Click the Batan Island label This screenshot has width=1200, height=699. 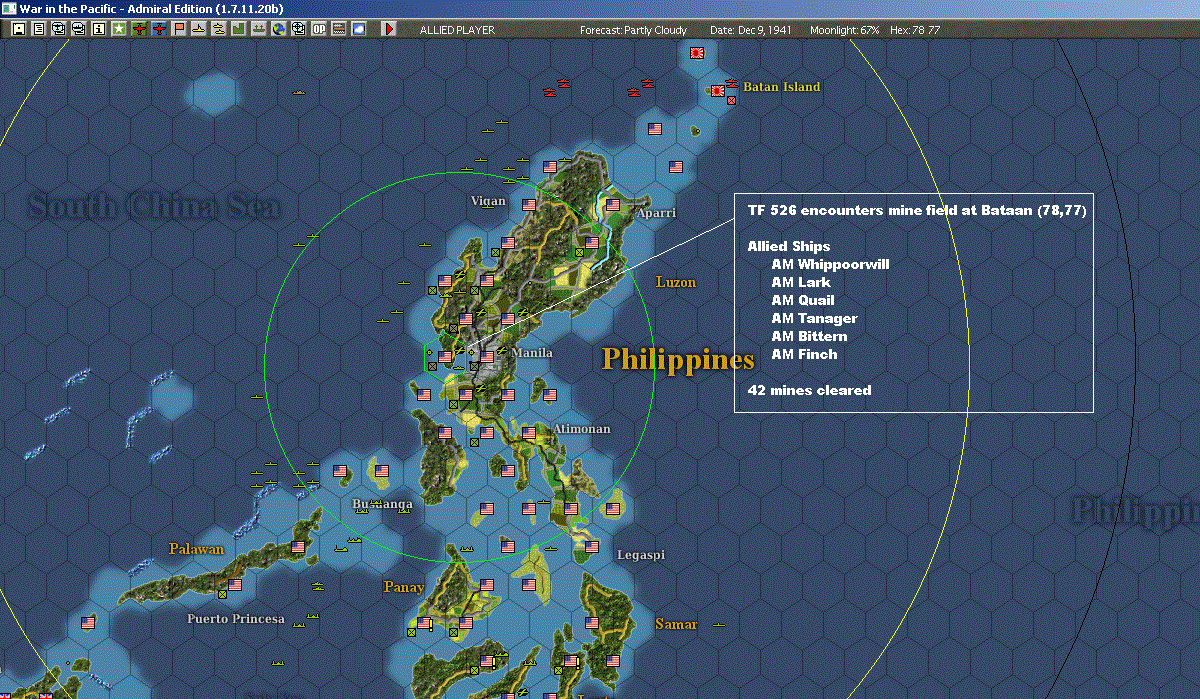pyautogui.click(x=781, y=87)
